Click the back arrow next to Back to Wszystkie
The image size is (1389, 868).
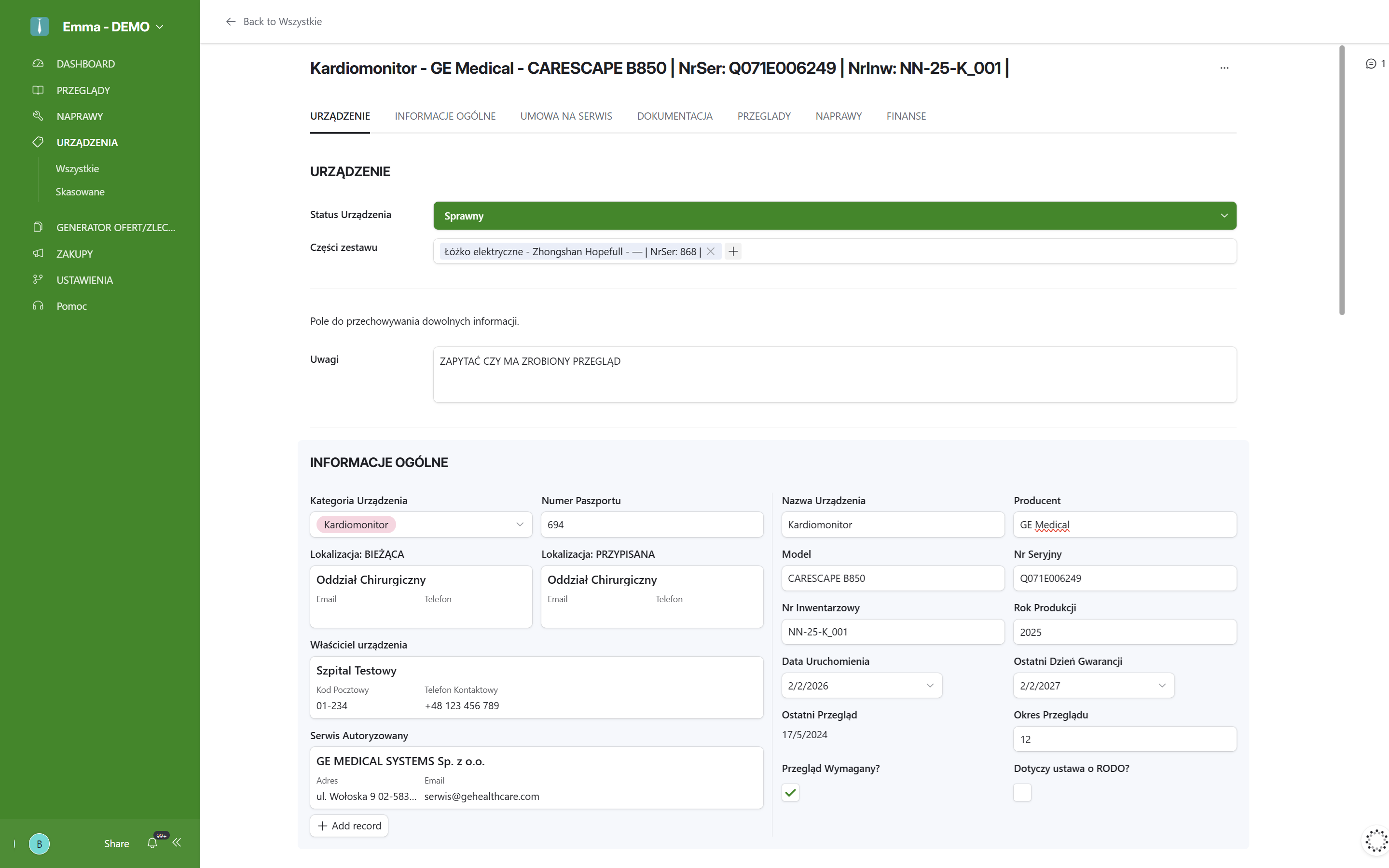(231, 21)
